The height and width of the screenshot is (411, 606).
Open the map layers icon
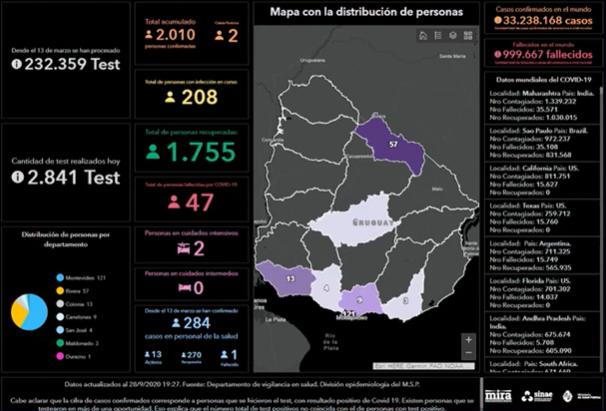point(453,35)
